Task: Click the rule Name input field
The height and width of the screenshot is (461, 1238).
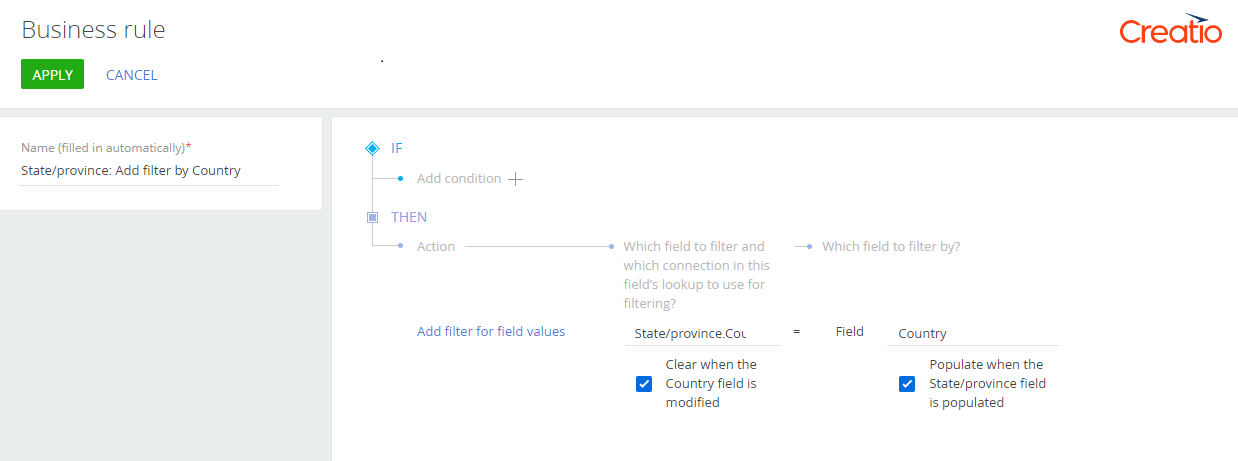Action: (x=150, y=171)
